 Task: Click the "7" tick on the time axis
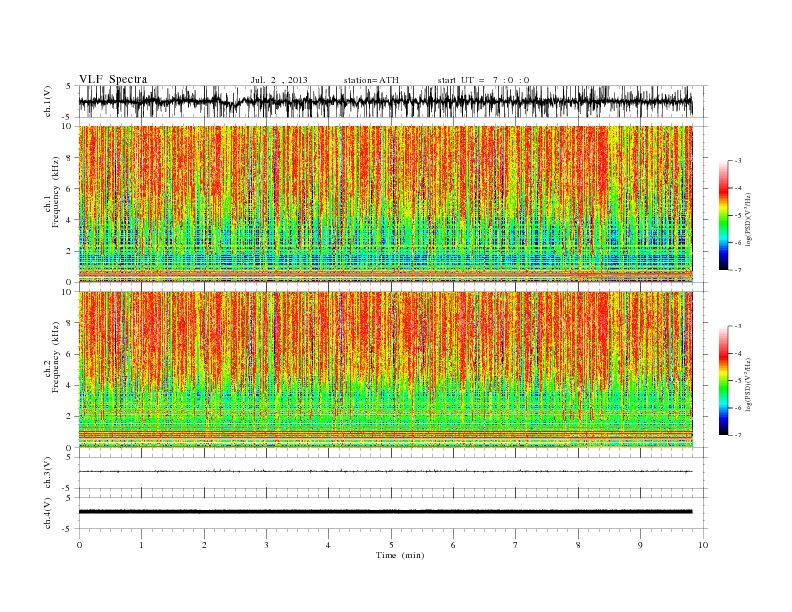[x=516, y=545]
